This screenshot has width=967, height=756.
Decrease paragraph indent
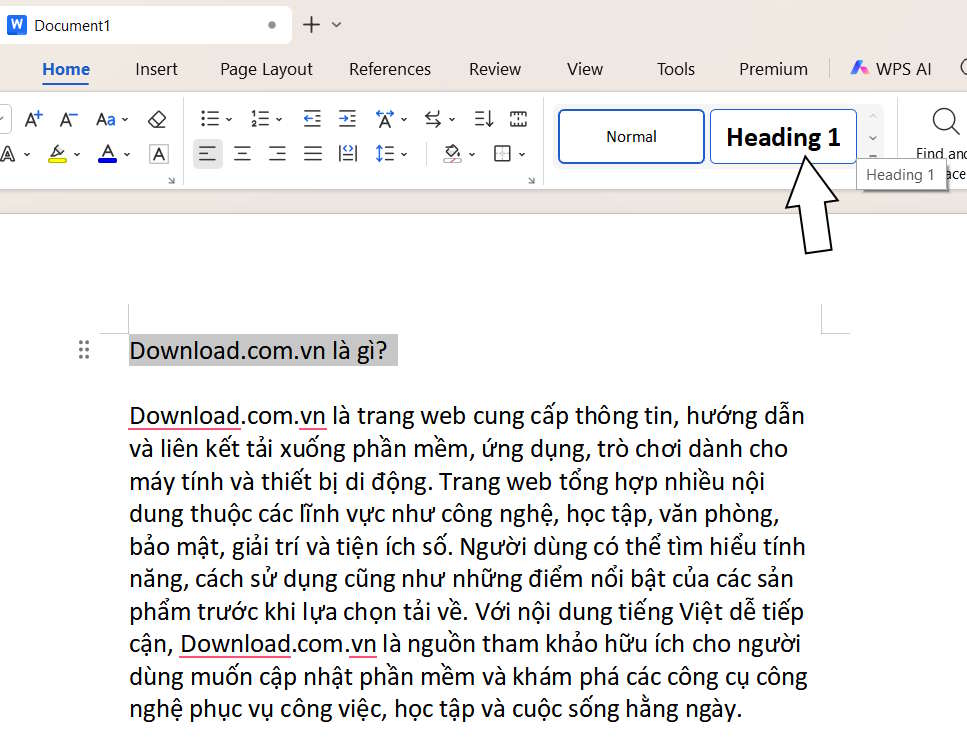[x=312, y=118]
